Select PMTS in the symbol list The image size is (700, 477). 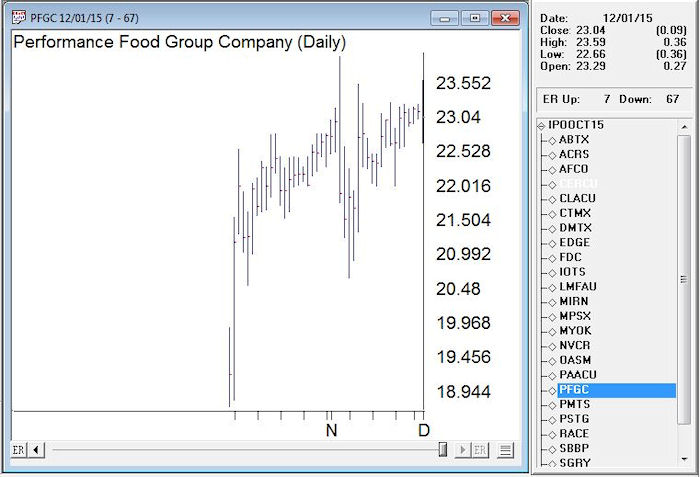tap(575, 404)
